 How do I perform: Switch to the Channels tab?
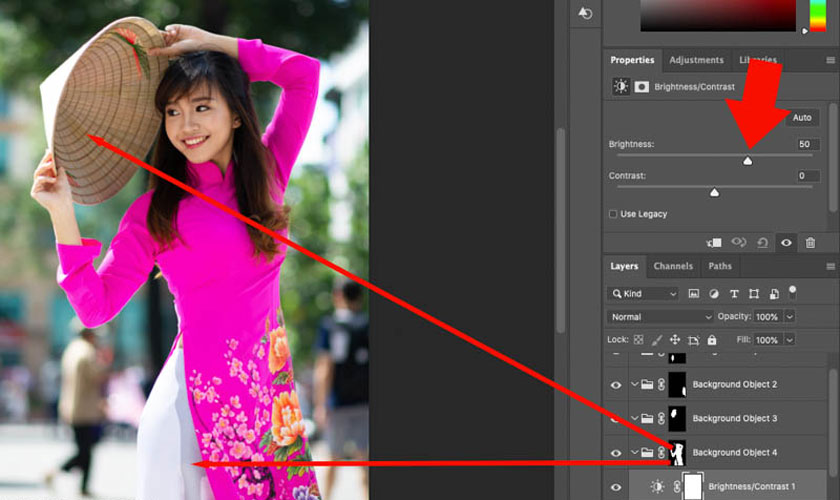(673, 266)
